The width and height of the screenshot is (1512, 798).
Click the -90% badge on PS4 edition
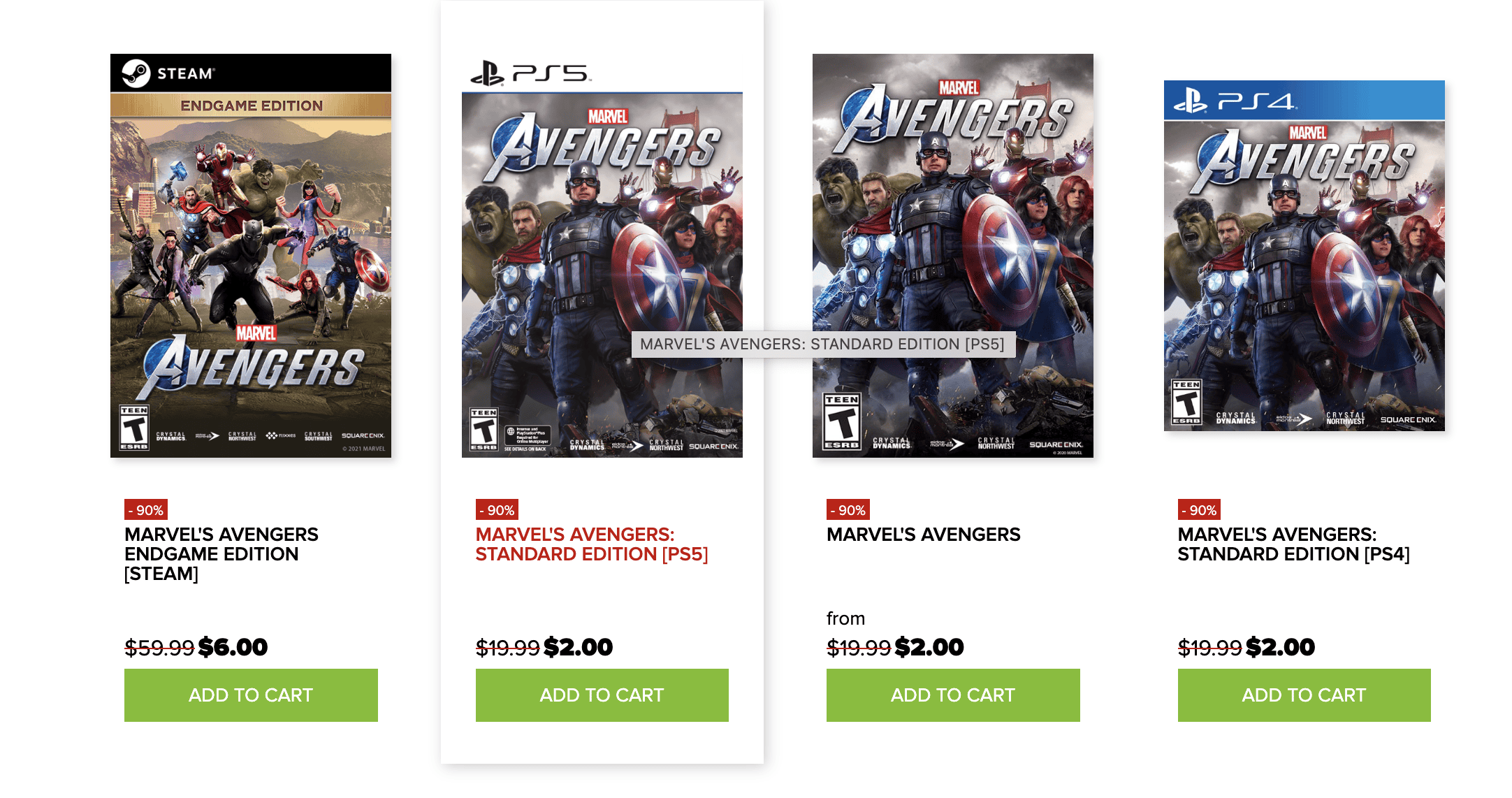[1199, 510]
